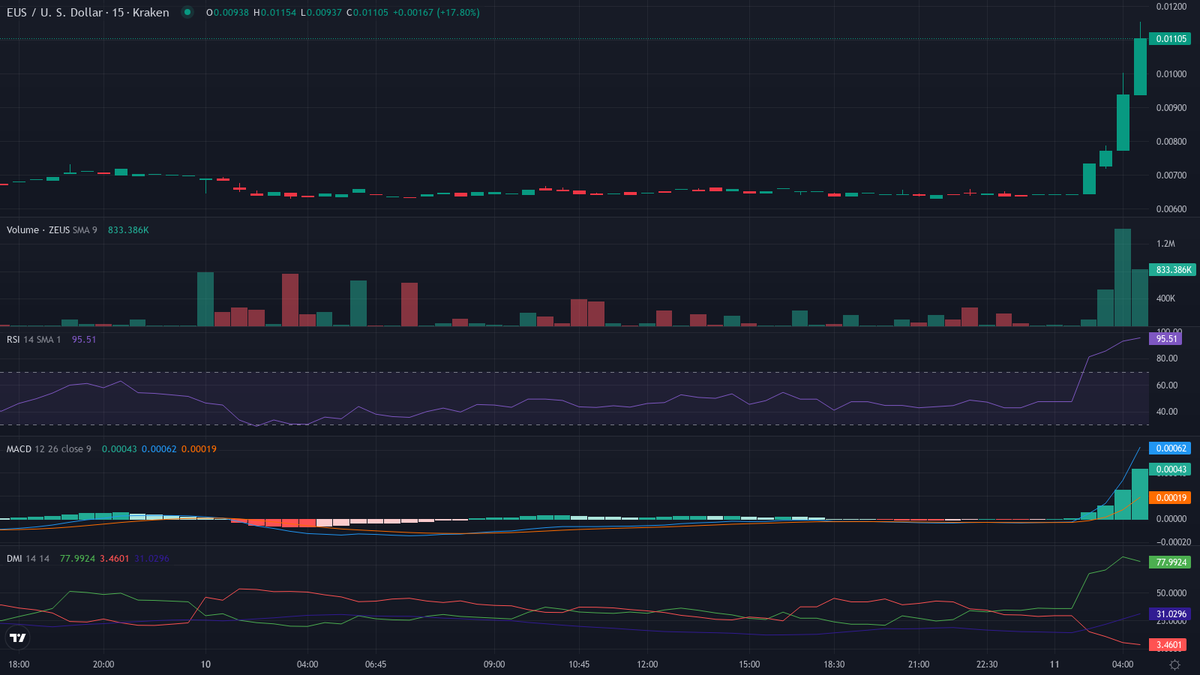
Task: Click the red DMI tag 3.4601
Action: point(1168,645)
